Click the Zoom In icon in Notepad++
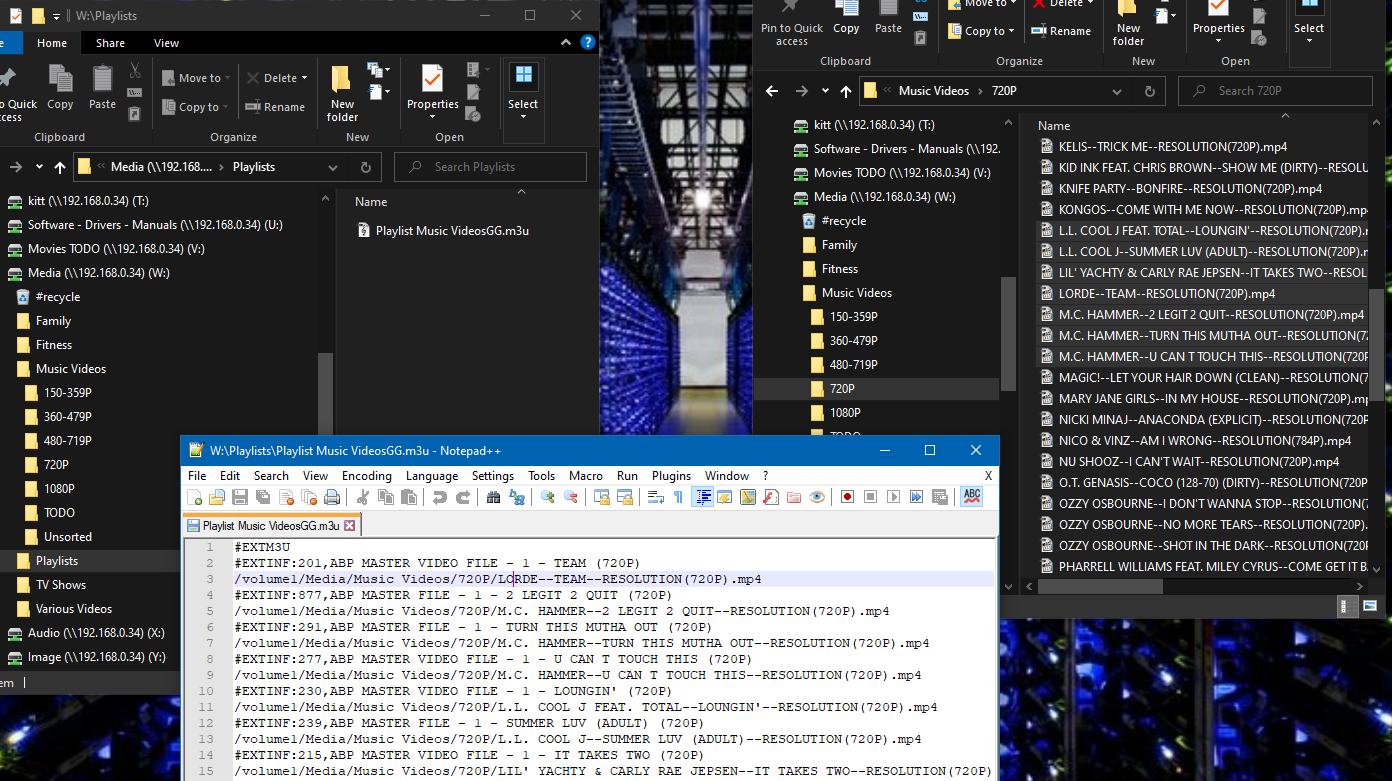Image resolution: width=1392 pixels, height=781 pixels. click(x=547, y=497)
